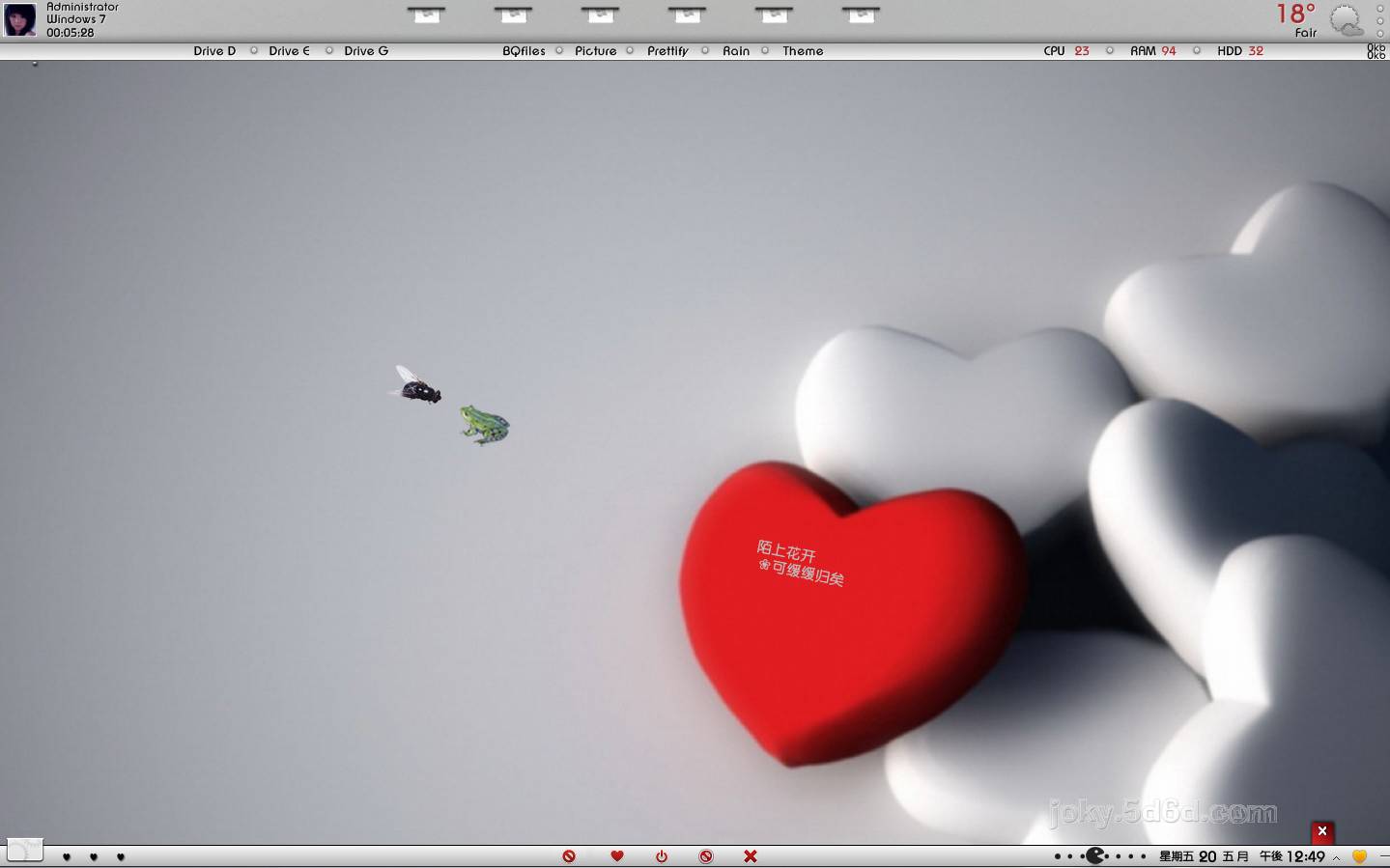Open the BQfiles folder link
The image size is (1390, 868).
coord(524,51)
